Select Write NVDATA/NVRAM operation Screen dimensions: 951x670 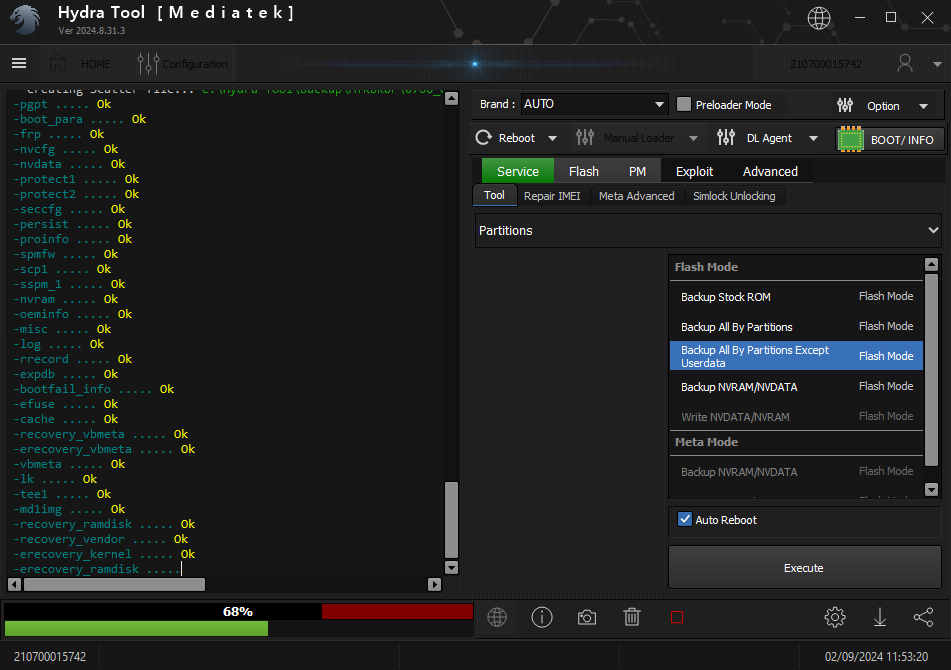pyautogui.click(x=796, y=417)
